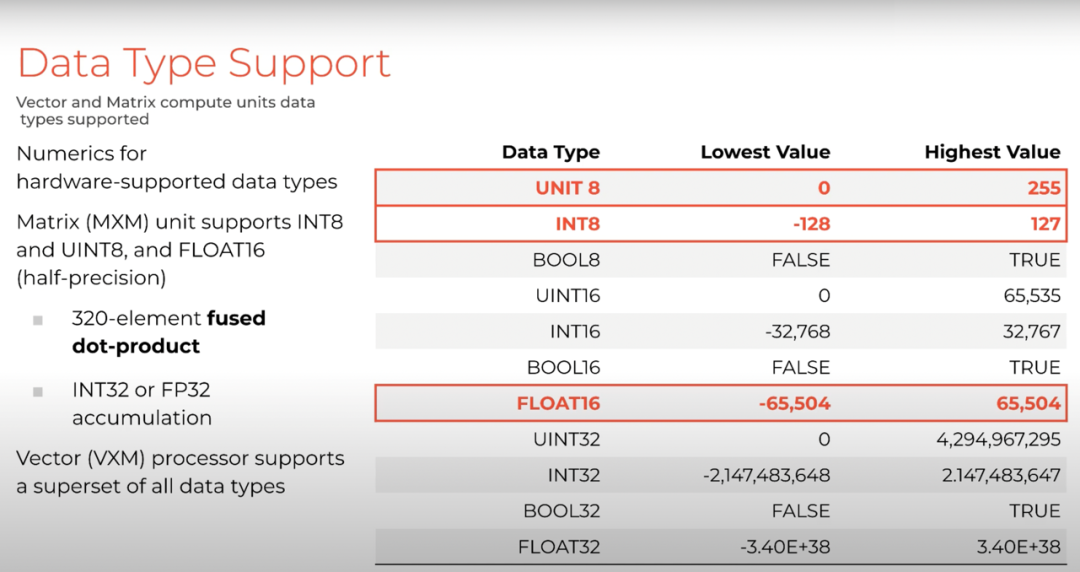Click the "Vector and Matrix compute units" subtitle

(x=165, y=102)
